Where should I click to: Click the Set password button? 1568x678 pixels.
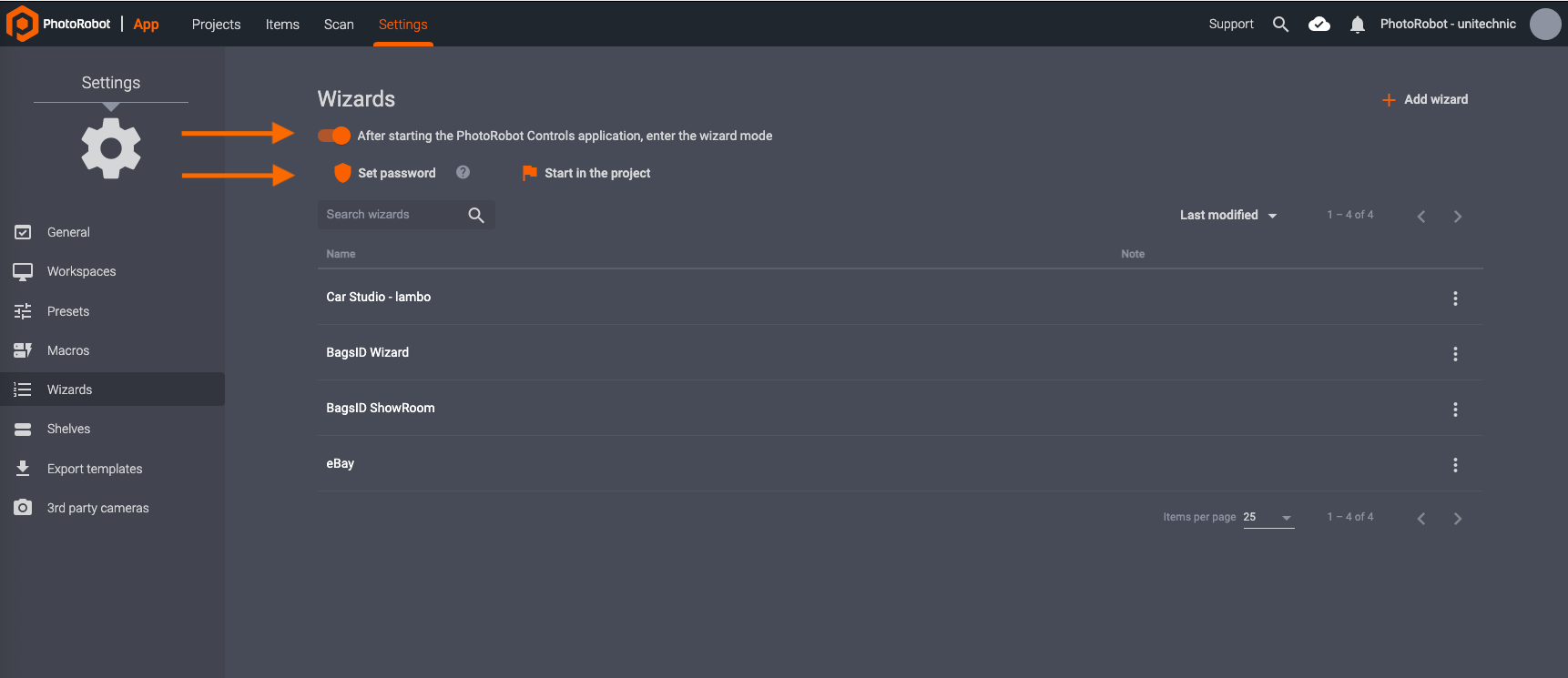(x=386, y=173)
